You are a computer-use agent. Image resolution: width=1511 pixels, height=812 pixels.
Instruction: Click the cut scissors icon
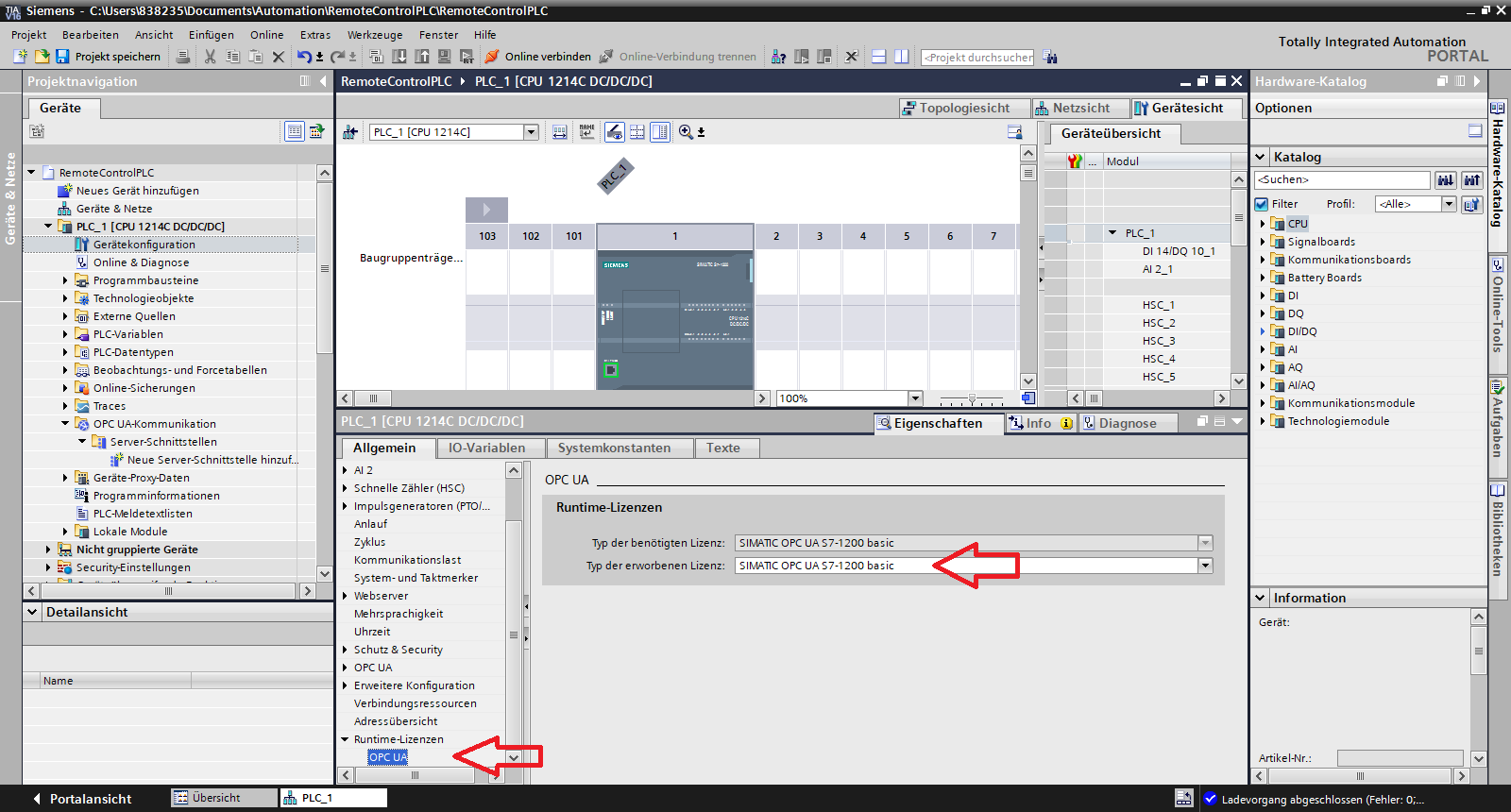[x=210, y=57]
